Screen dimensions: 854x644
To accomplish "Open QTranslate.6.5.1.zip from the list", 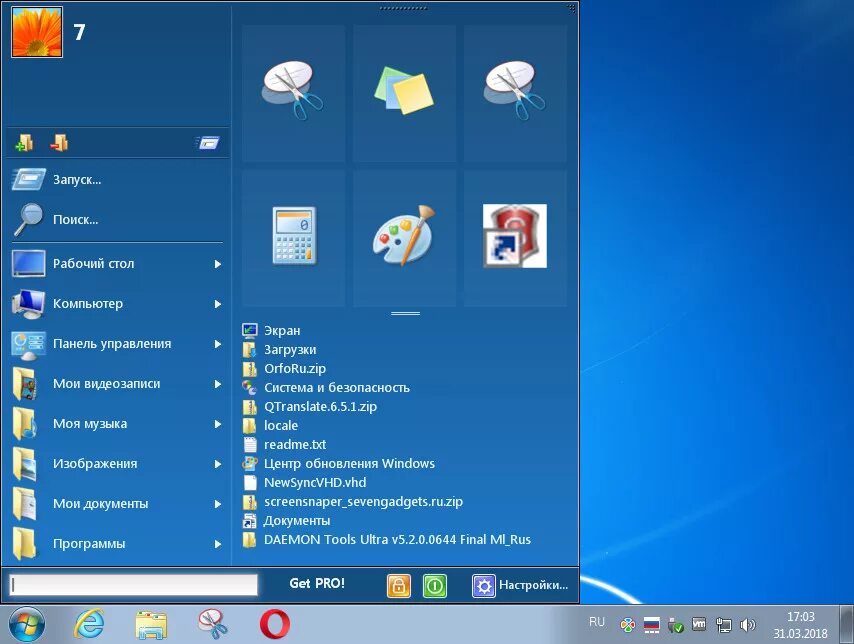I will coord(310,407).
